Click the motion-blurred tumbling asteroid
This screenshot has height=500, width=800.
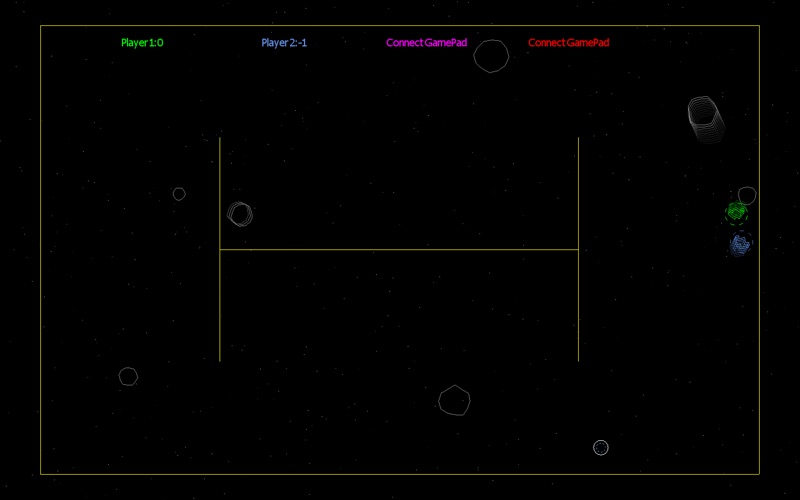click(x=706, y=119)
